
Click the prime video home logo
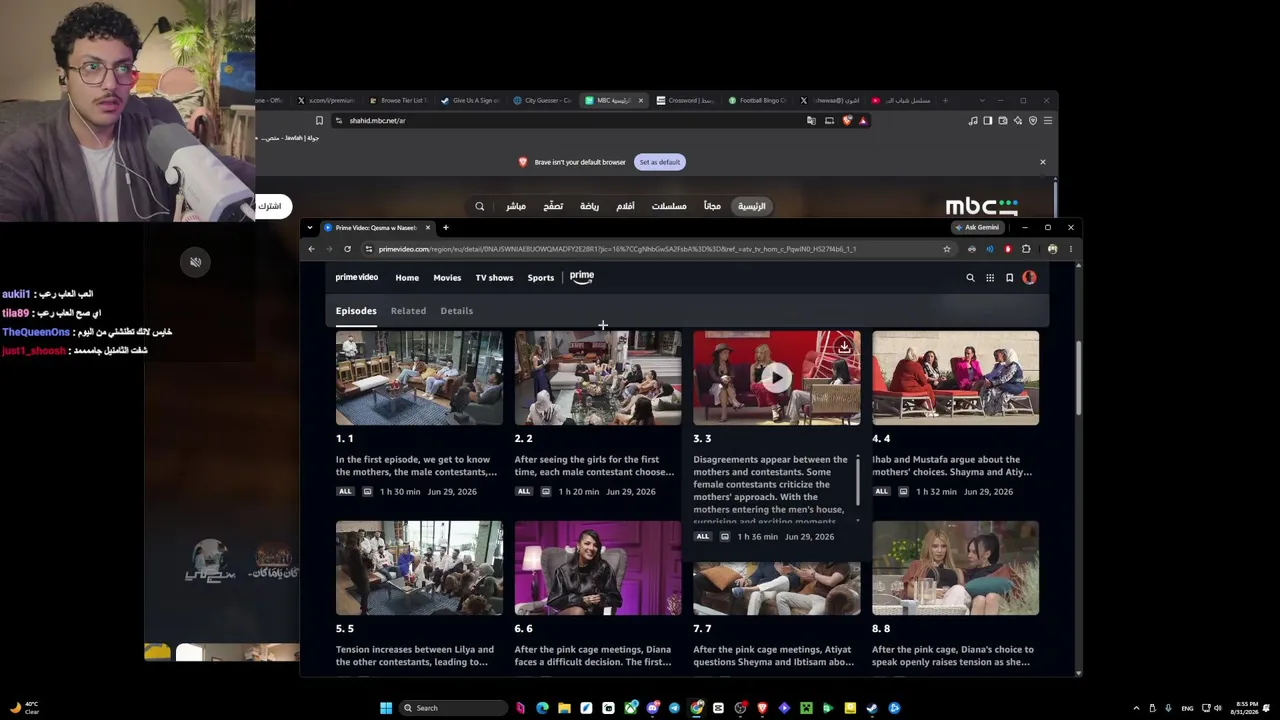click(357, 277)
